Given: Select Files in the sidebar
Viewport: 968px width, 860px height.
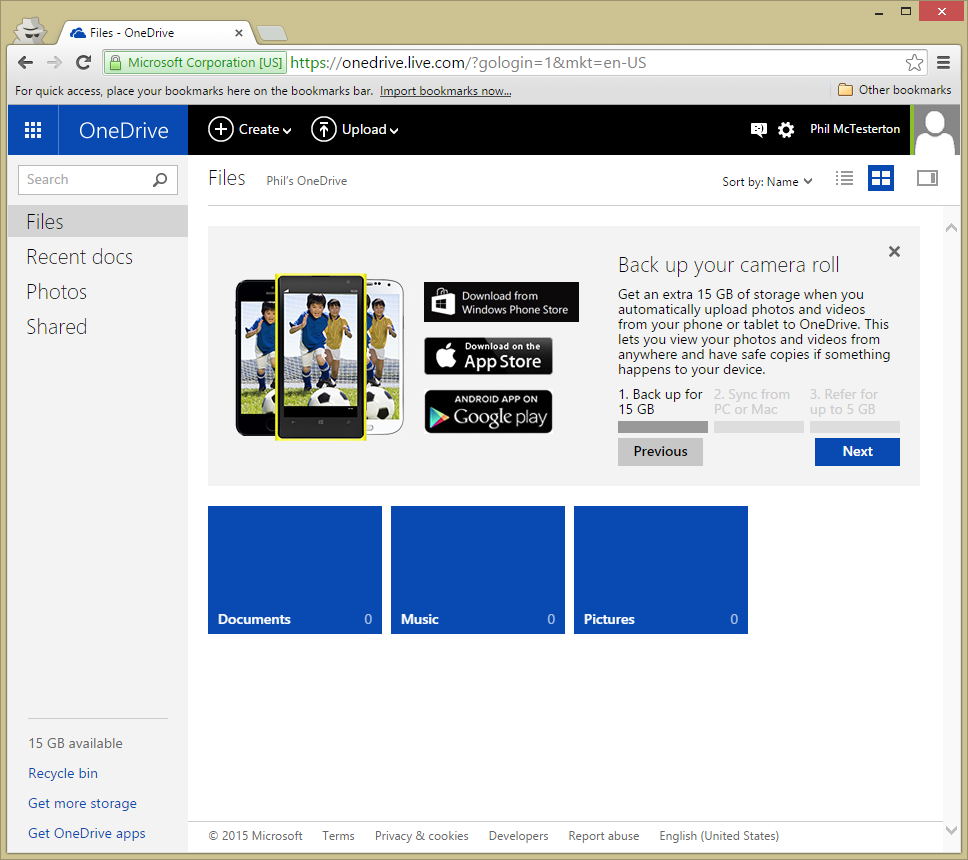Looking at the screenshot, I should (x=98, y=222).
